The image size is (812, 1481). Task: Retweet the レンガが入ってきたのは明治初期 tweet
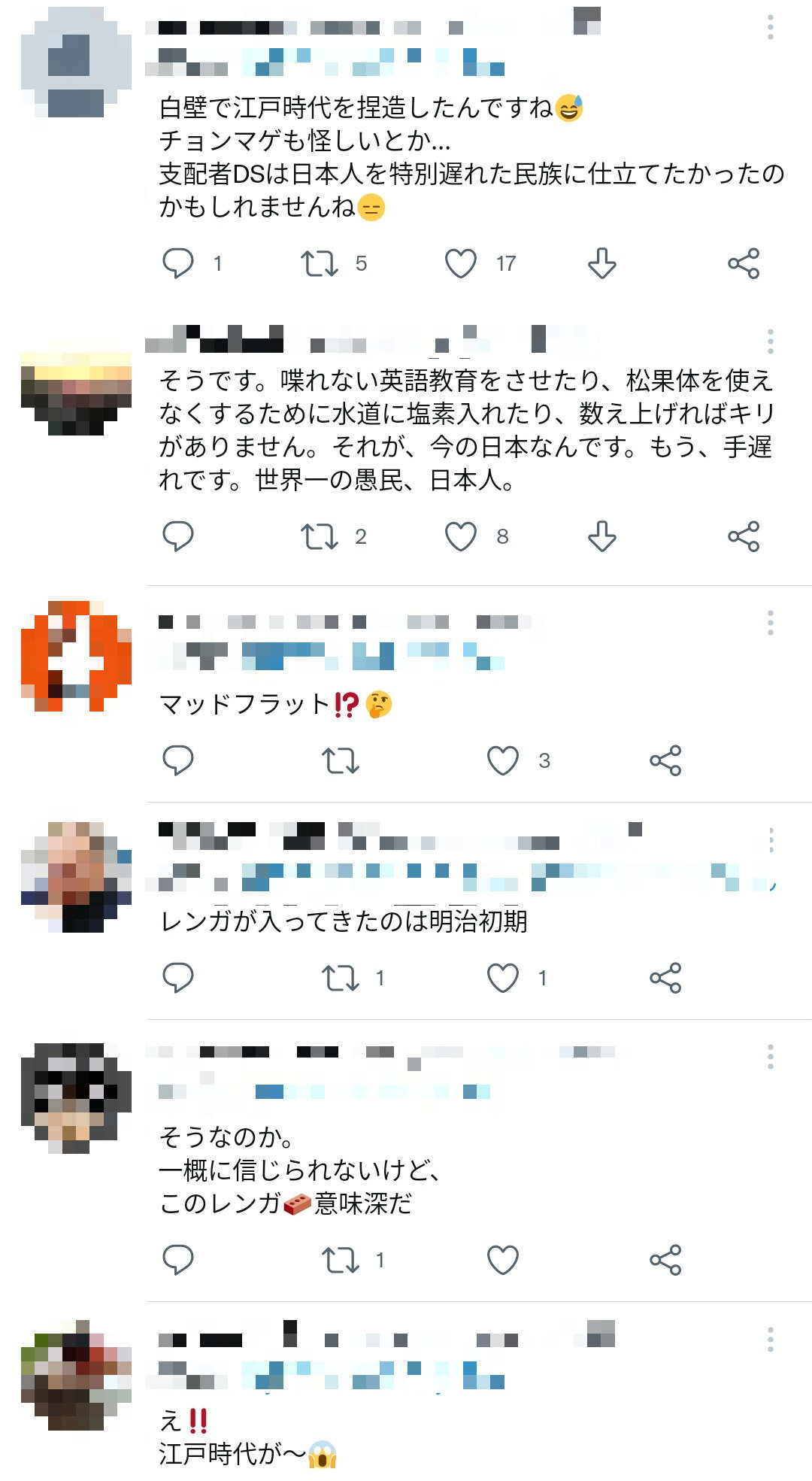click(341, 978)
